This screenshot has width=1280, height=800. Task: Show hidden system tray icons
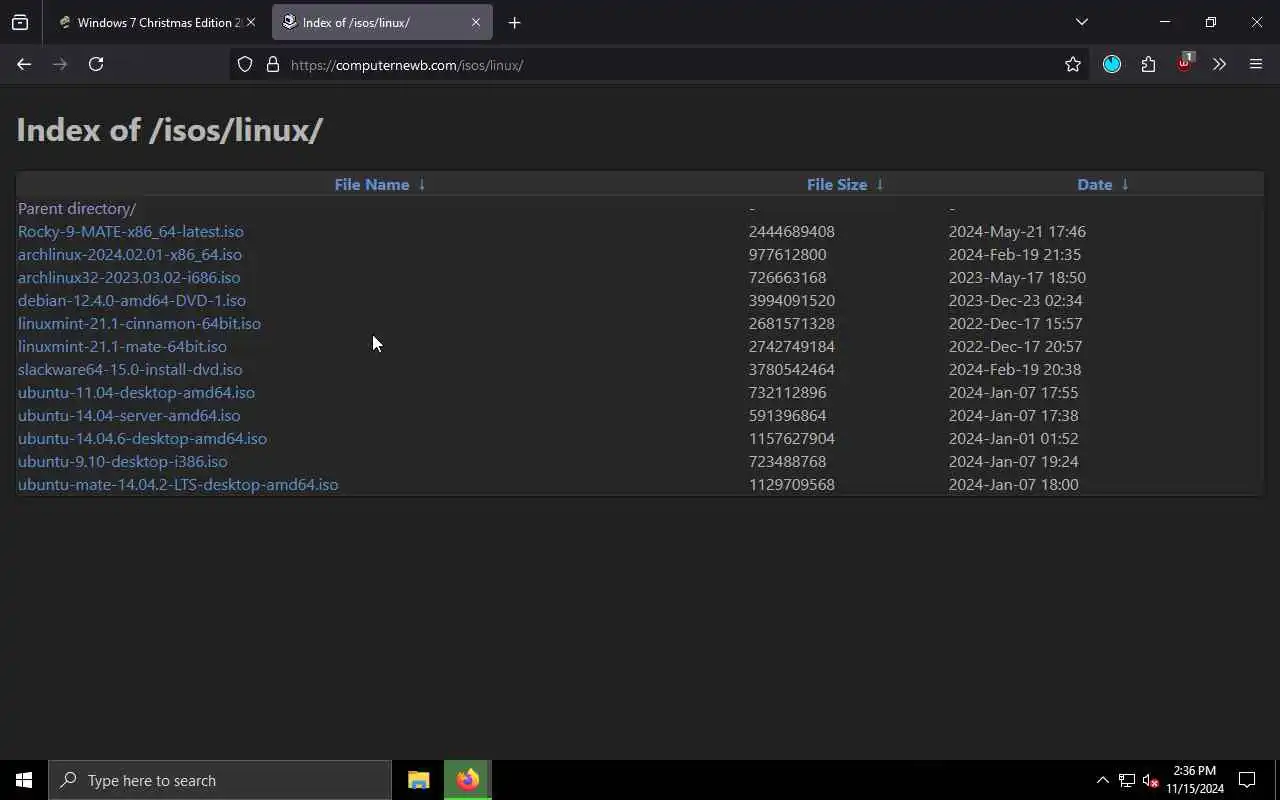[1102, 780]
